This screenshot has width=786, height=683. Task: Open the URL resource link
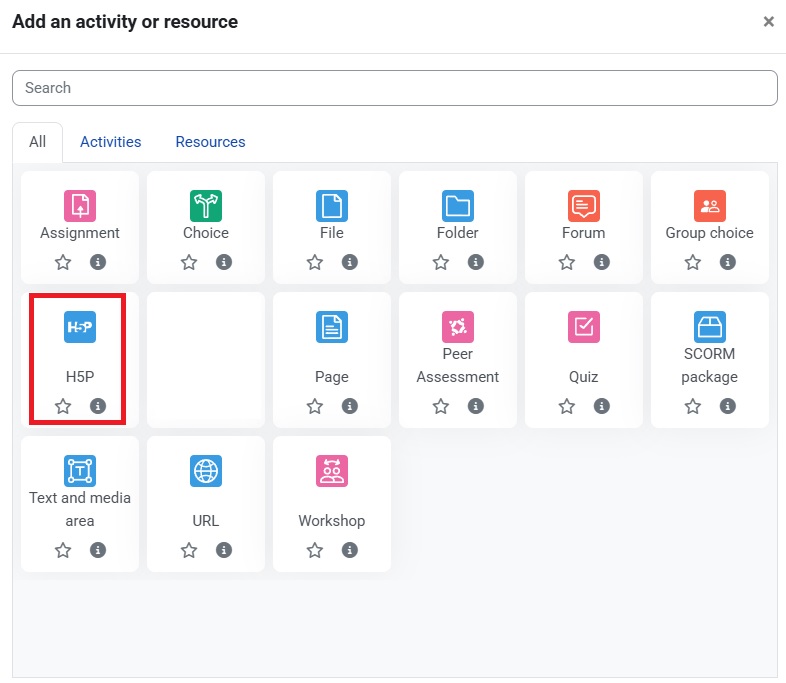[206, 521]
